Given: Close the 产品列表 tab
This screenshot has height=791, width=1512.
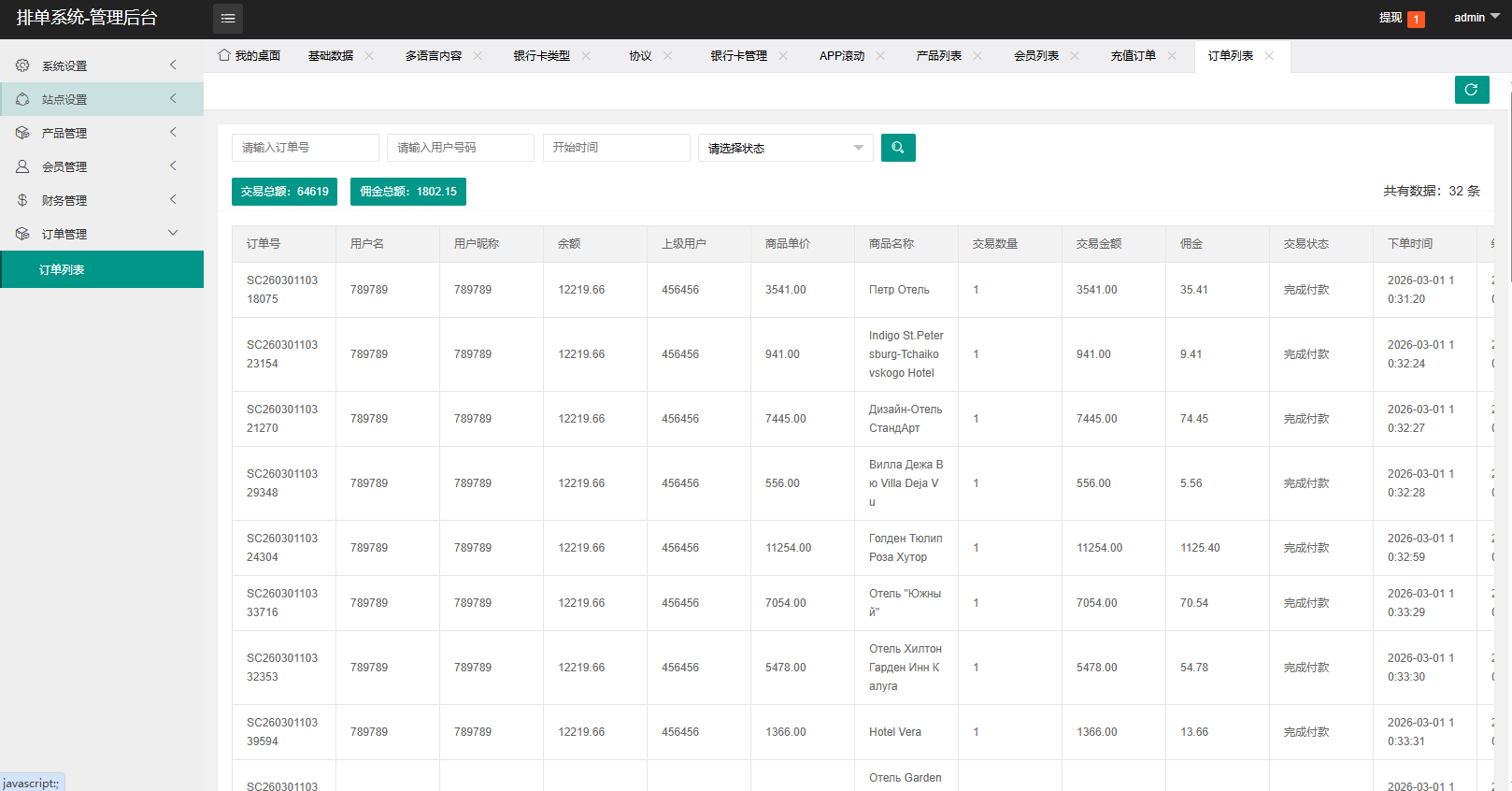Looking at the screenshot, I should [x=977, y=56].
